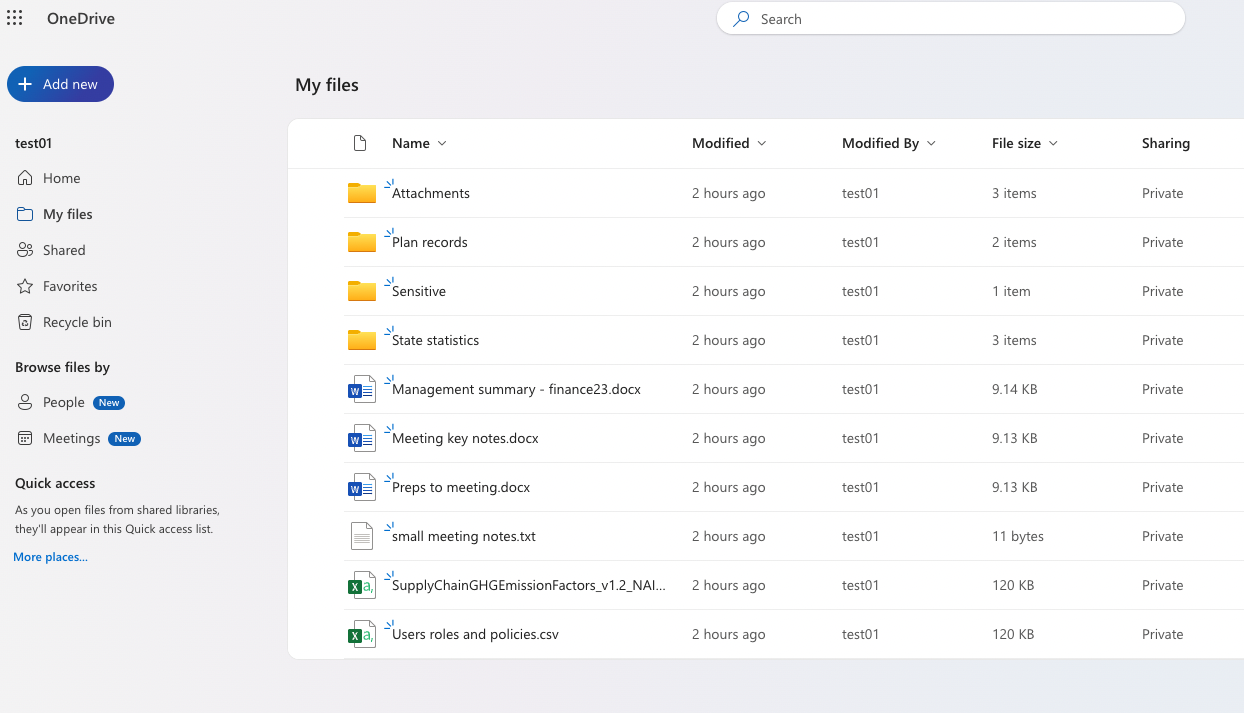
Task: Click the Shared people icon in the sidebar
Action: pos(23,250)
